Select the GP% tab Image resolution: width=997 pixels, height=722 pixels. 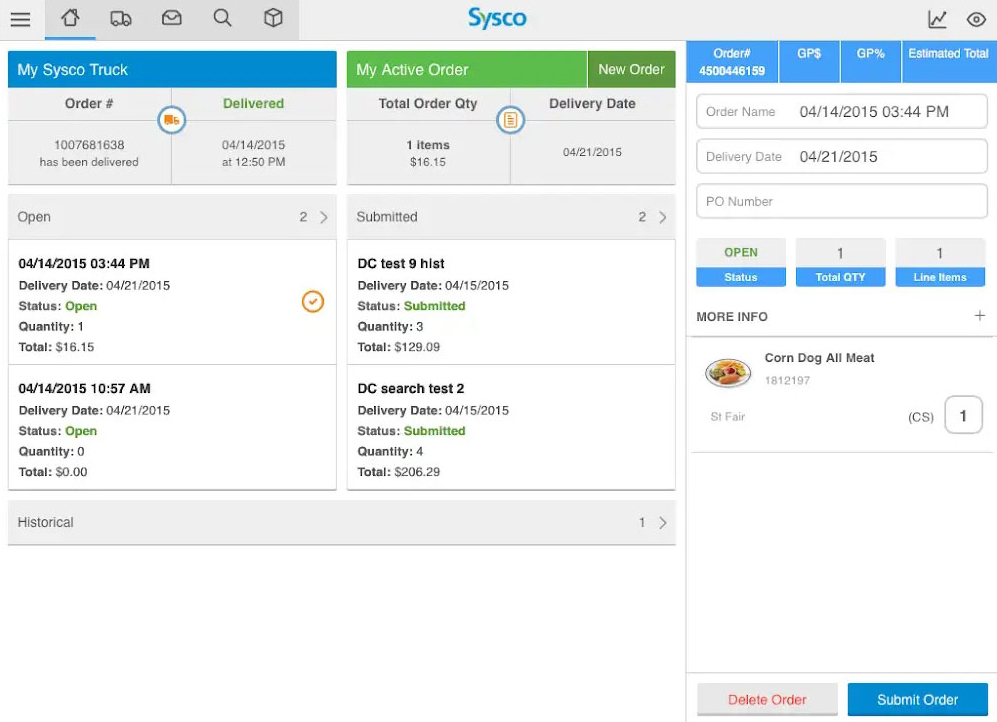tap(870, 62)
